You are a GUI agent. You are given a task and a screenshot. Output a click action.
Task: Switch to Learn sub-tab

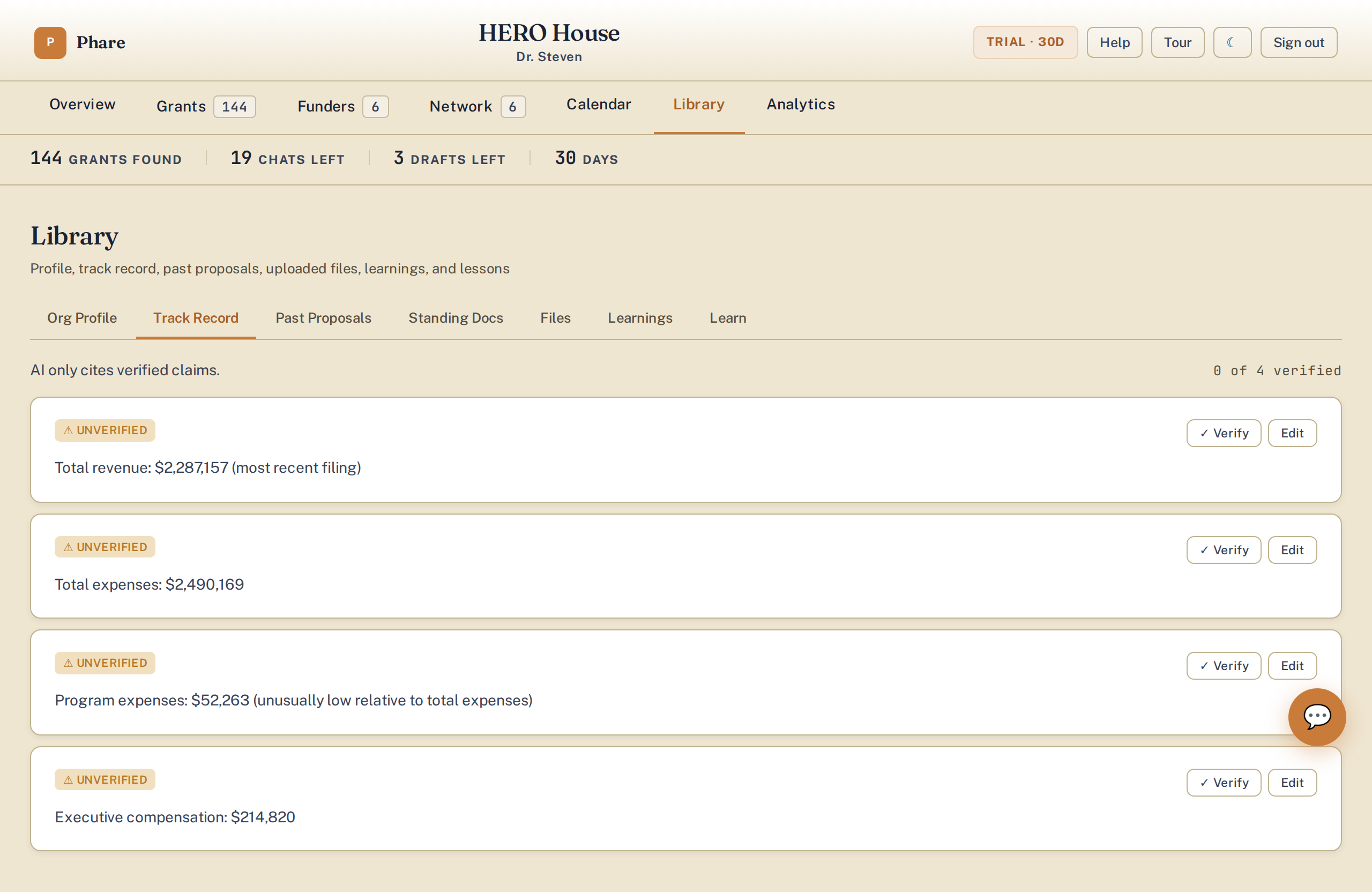point(727,318)
